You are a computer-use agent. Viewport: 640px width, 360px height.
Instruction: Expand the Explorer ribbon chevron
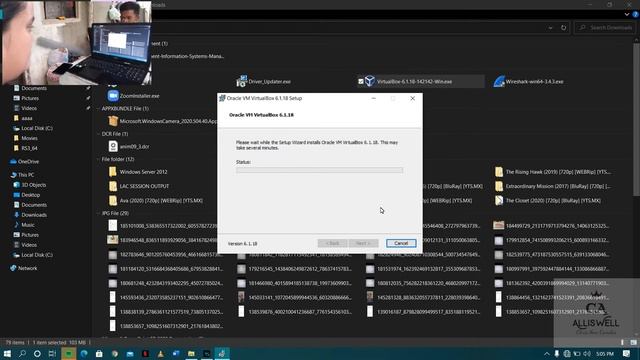click(x=627, y=14)
